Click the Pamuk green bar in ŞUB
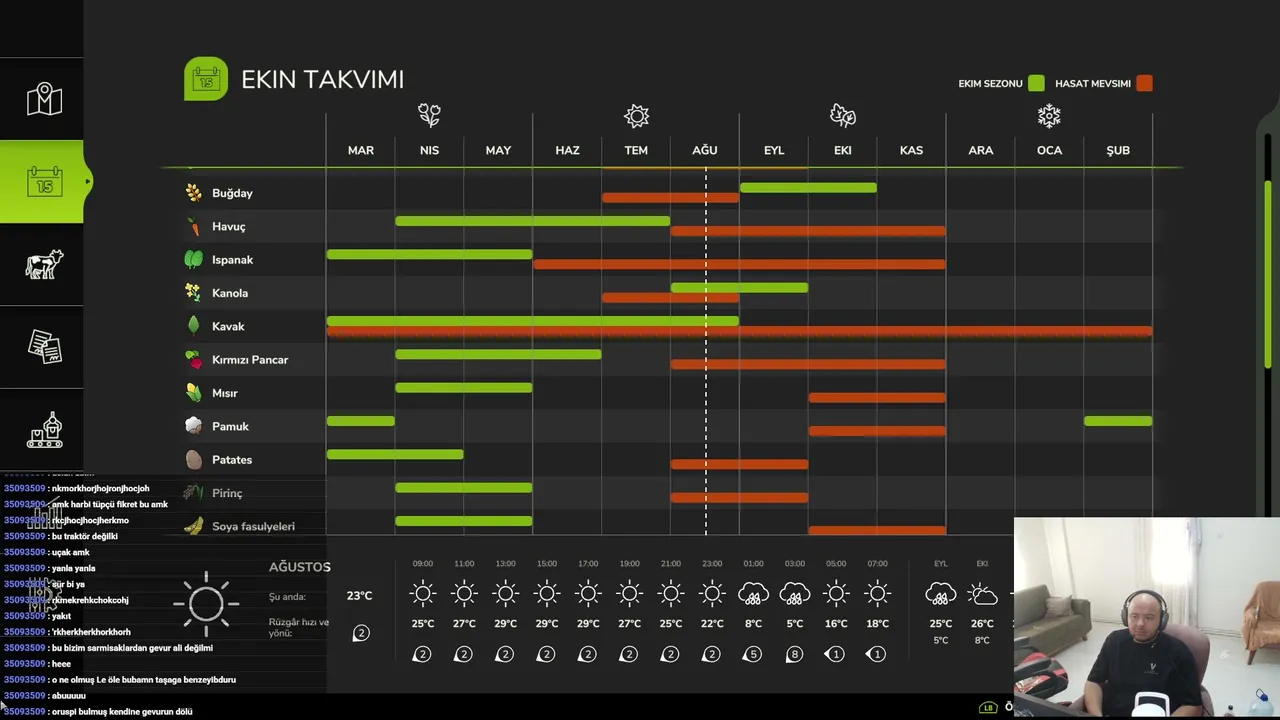Image resolution: width=1280 pixels, height=720 pixels. (1118, 421)
